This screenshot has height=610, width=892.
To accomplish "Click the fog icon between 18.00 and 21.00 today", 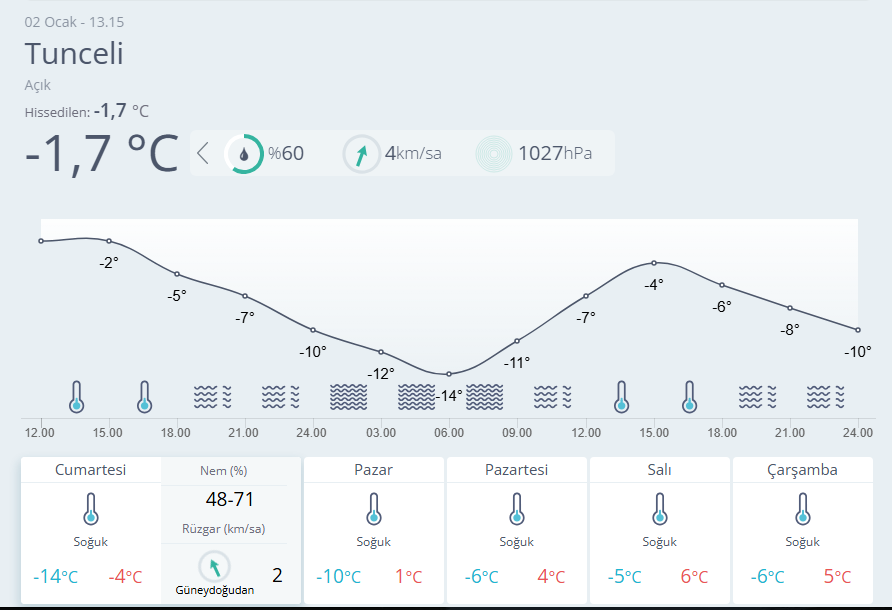I will (x=213, y=397).
